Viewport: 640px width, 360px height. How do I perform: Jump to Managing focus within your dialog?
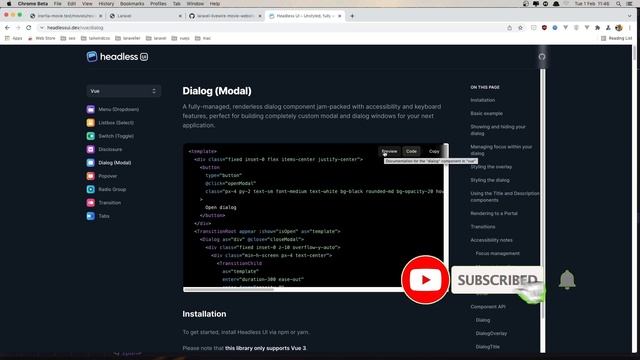[501, 150]
